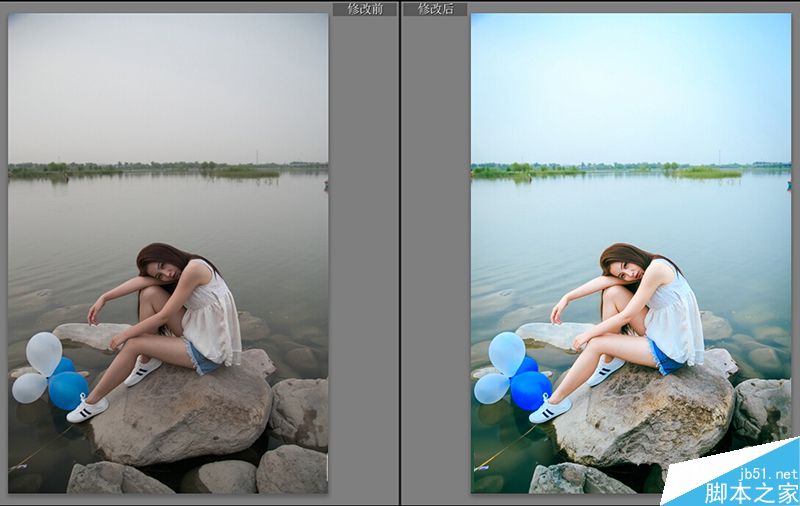
Task: Click the 修改后 label above the right photo
Action: [435, 9]
